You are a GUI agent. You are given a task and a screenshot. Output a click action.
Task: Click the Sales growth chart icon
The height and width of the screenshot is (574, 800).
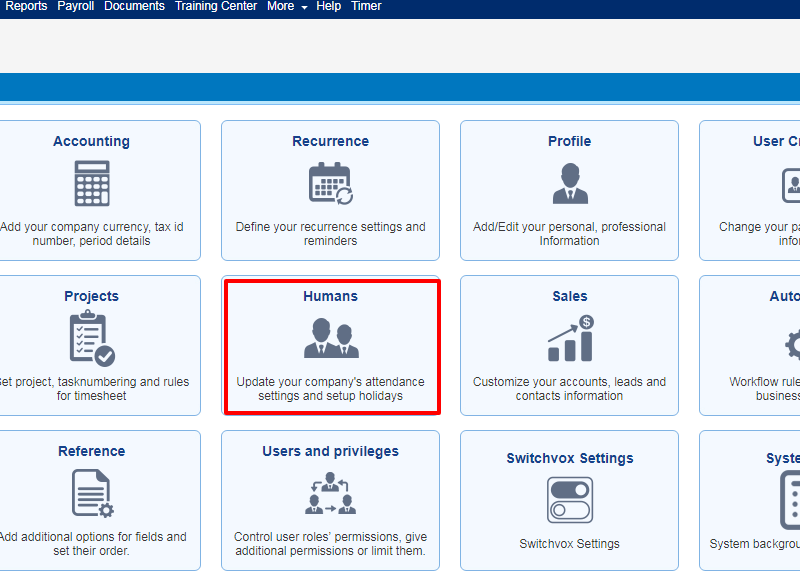(x=571, y=338)
